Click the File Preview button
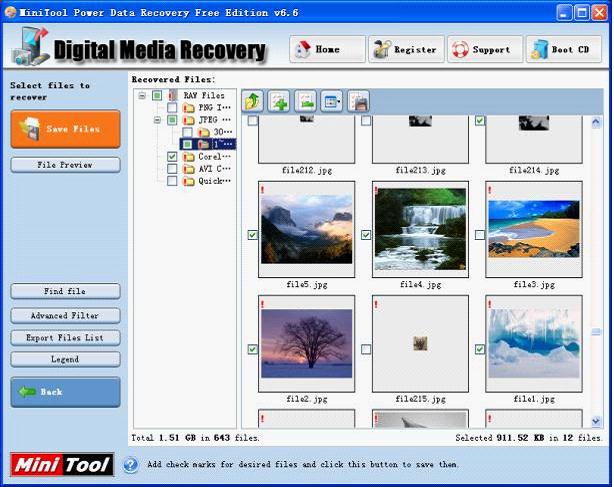The image size is (614, 487). click(65, 165)
